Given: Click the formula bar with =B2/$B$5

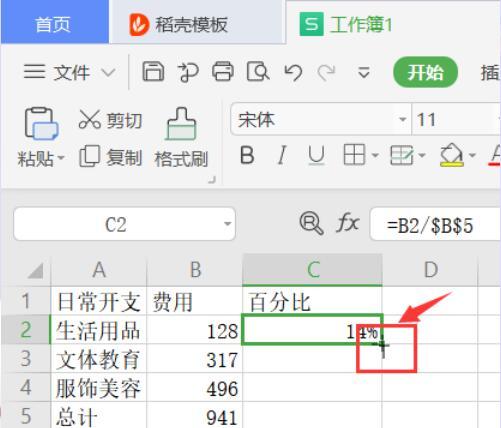Looking at the screenshot, I should coord(435,224).
